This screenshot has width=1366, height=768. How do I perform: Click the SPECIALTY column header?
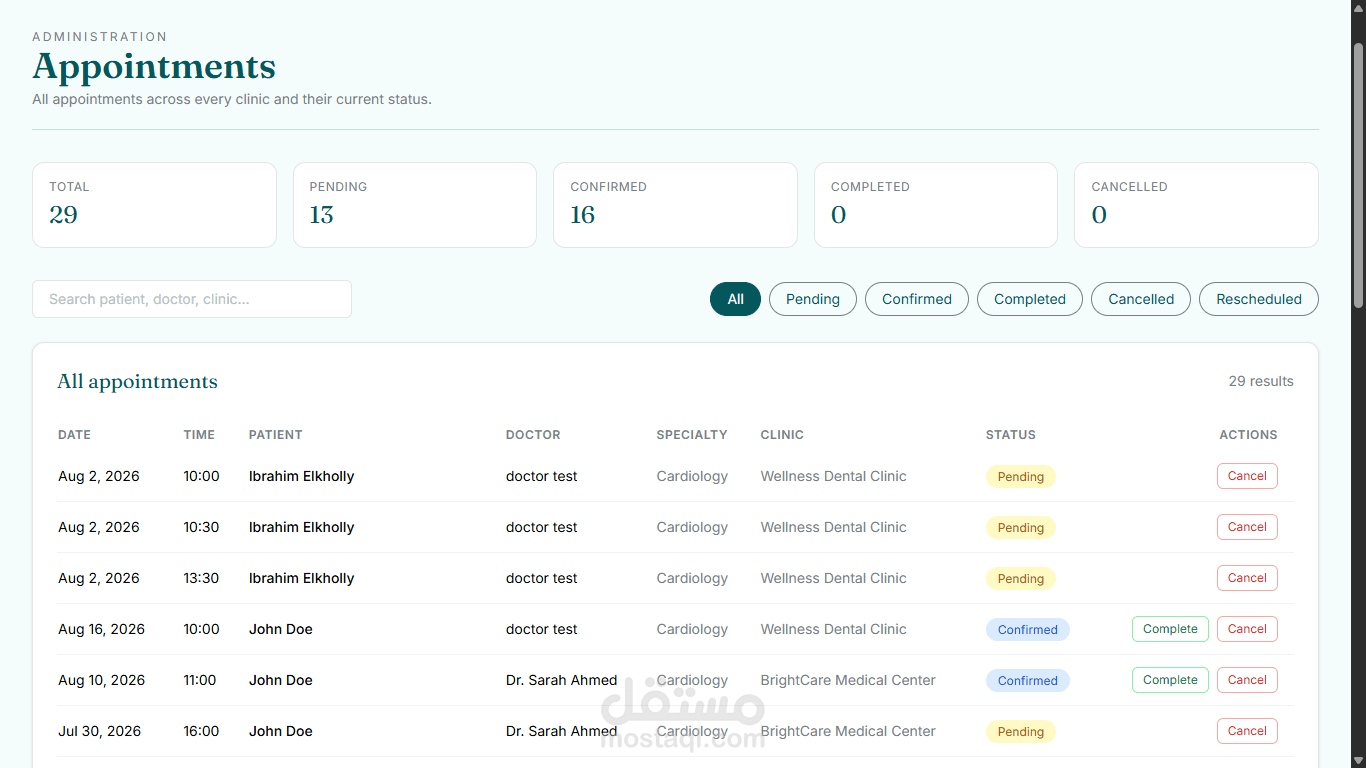pyautogui.click(x=692, y=435)
